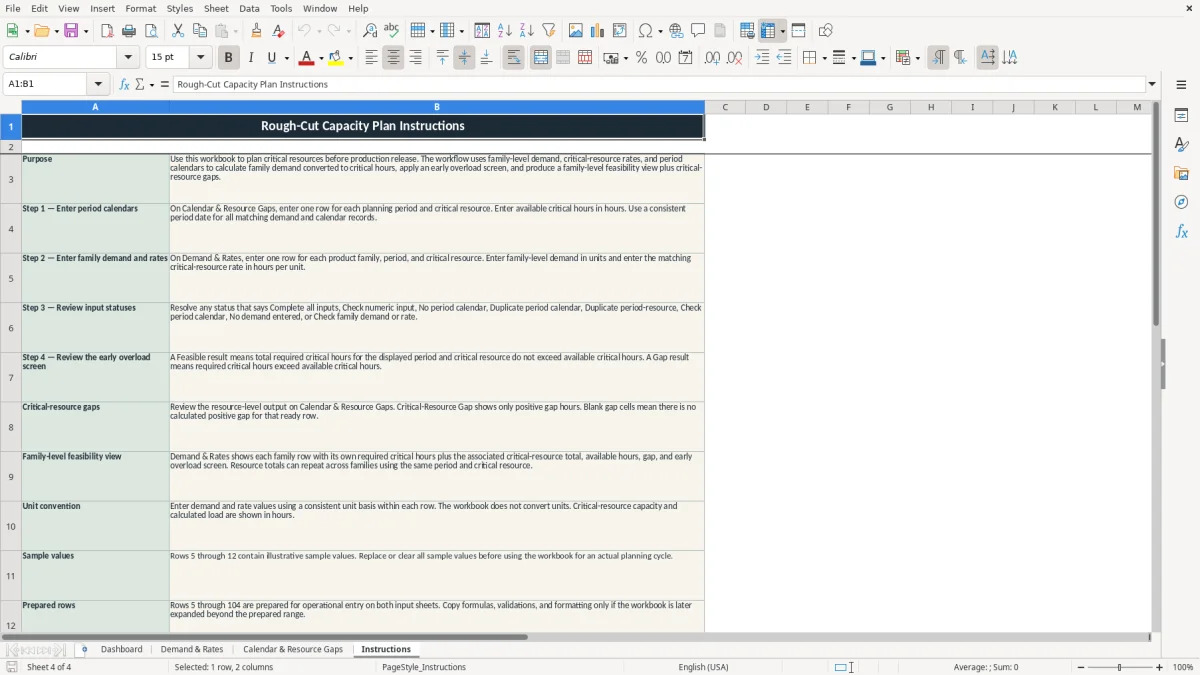1200x675 pixels.
Task: Insert a hyperlink
Action: tap(676, 31)
